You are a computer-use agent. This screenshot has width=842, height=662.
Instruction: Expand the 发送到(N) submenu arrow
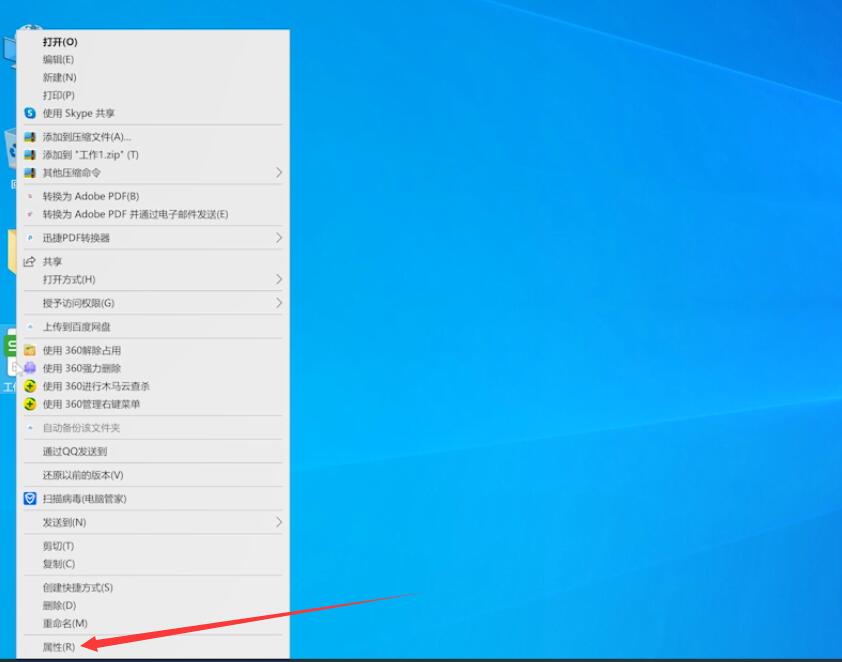(x=279, y=522)
